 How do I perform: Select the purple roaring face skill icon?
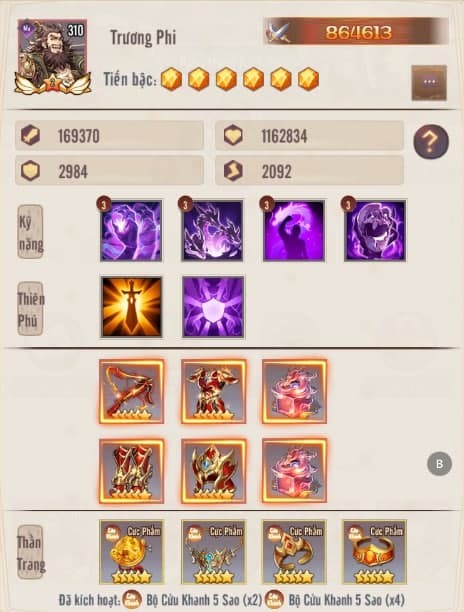(375, 231)
